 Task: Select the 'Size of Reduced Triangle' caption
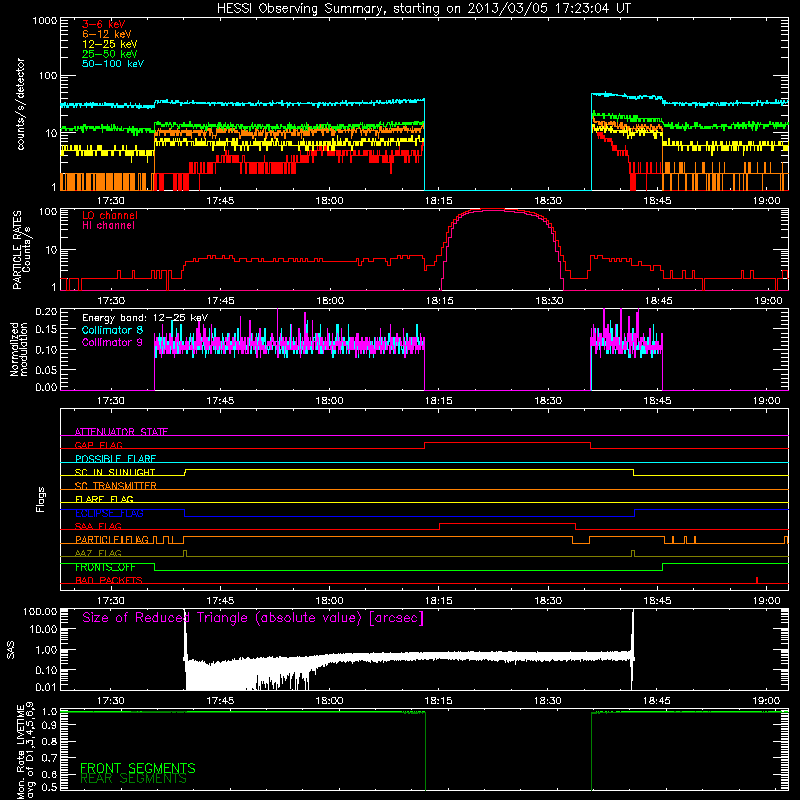pos(253,618)
